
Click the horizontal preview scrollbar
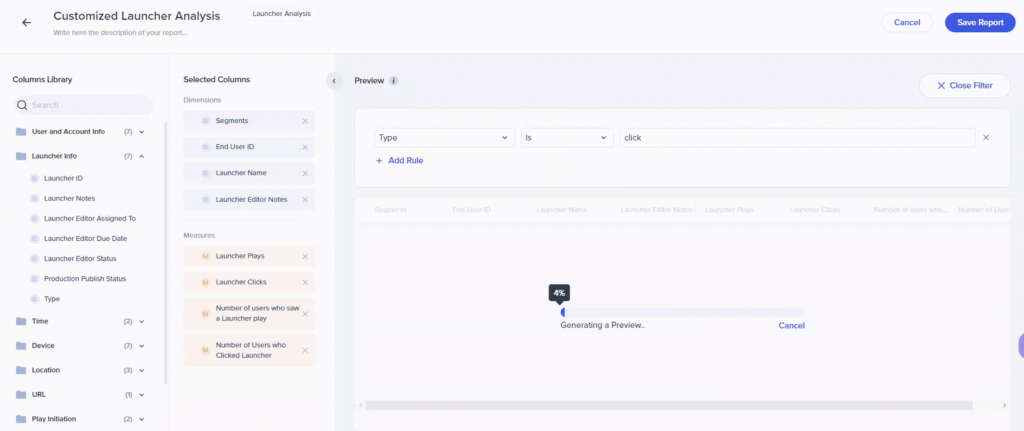[x=669, y=405]
